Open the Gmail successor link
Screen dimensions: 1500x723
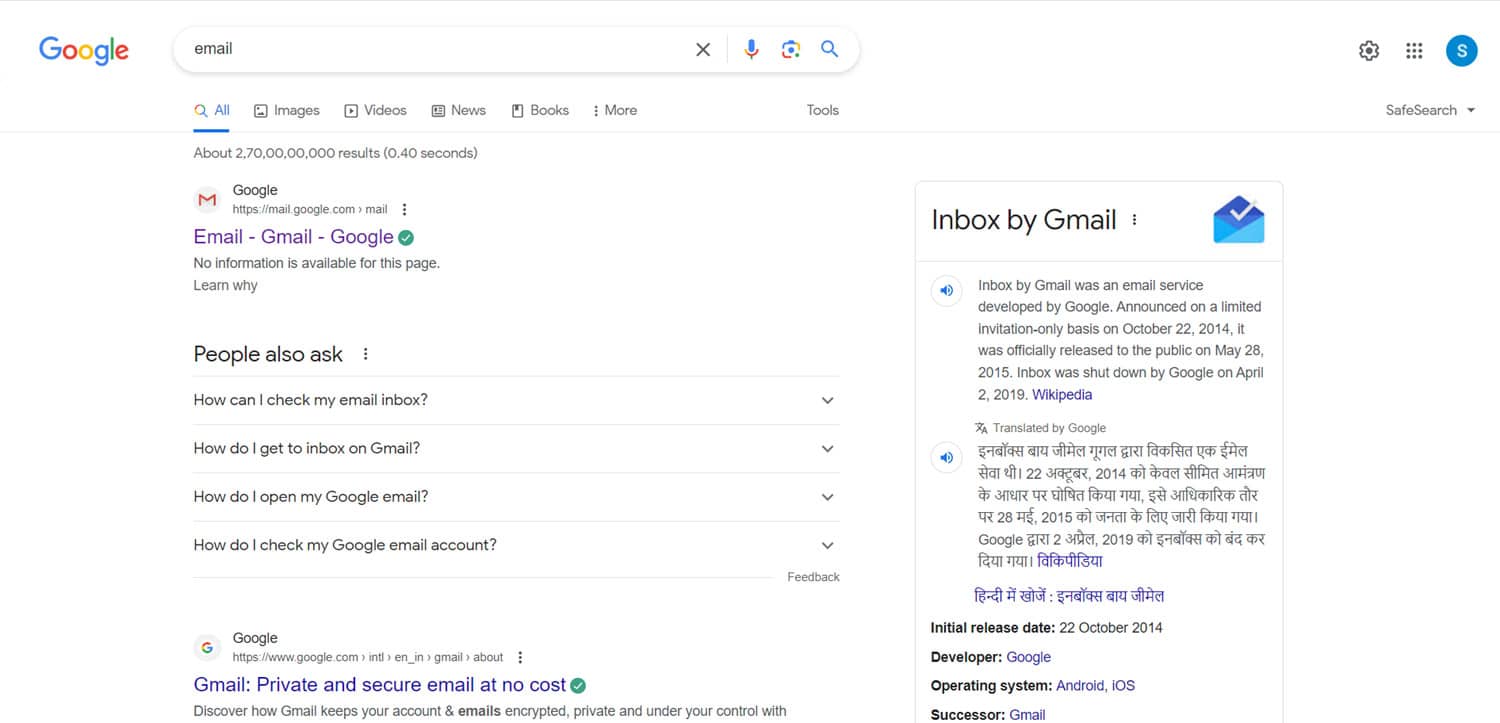pos(1028,715)
